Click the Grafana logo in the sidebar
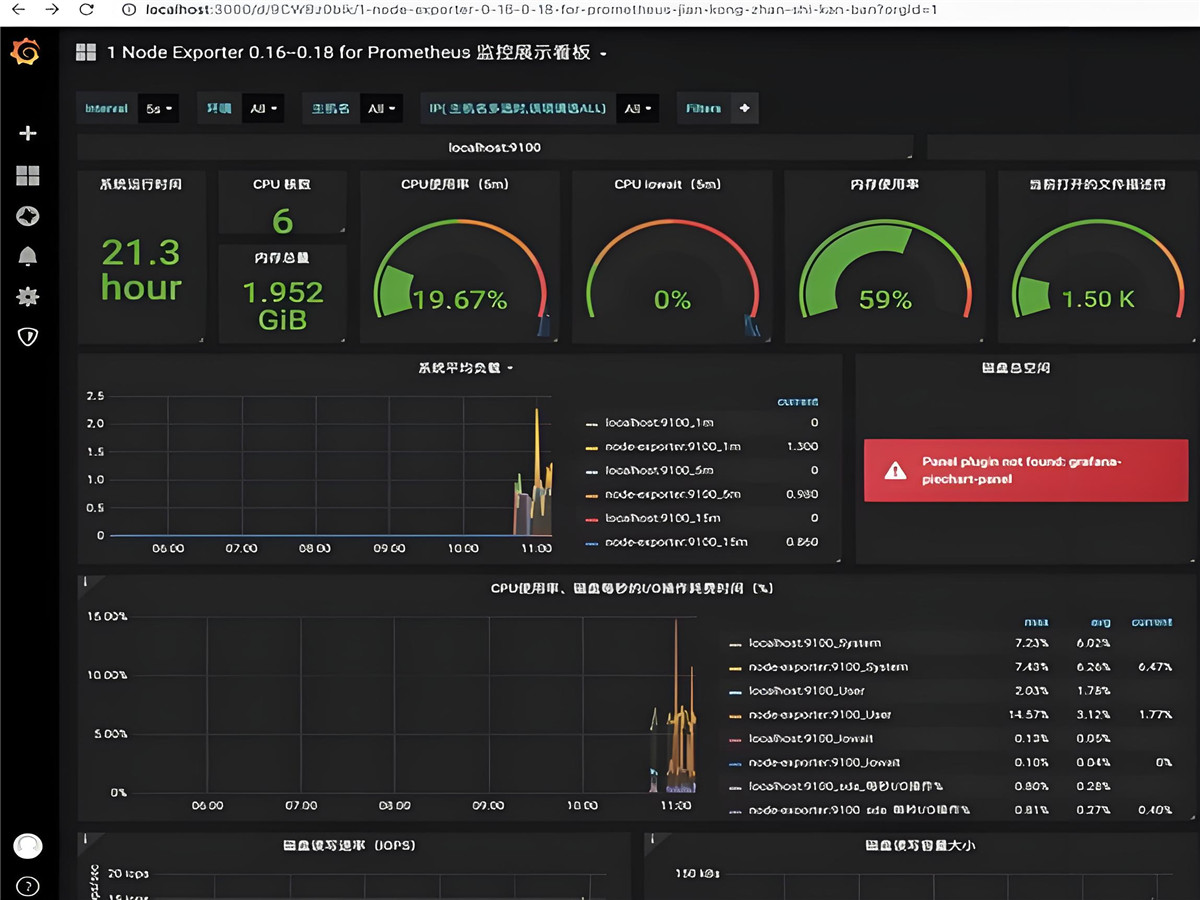Screen dimensions: 1200x900 pos(26,52)
